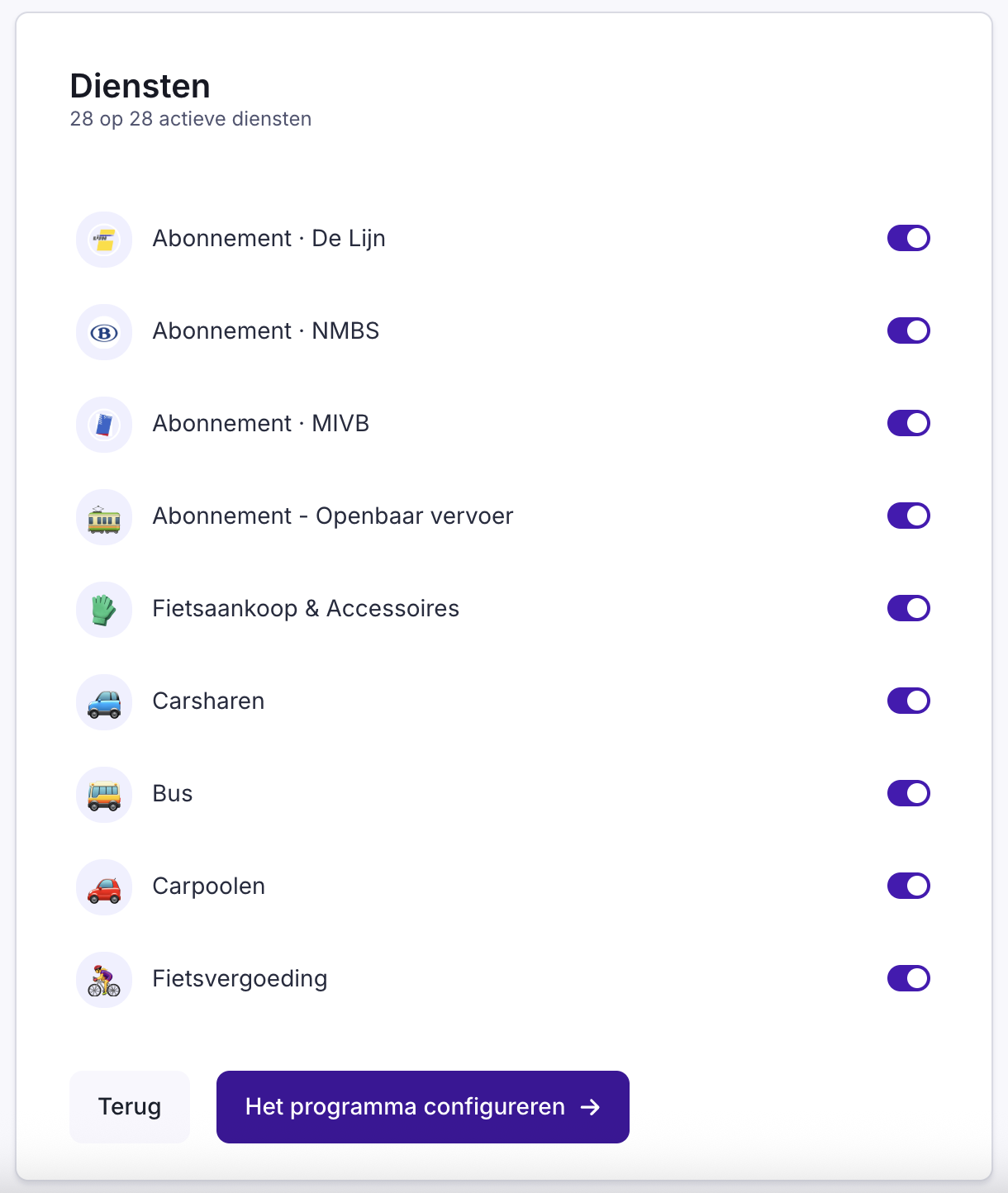Turn off the Bus service toggle
This screenshot has height=1193, width=1008.
908,793
